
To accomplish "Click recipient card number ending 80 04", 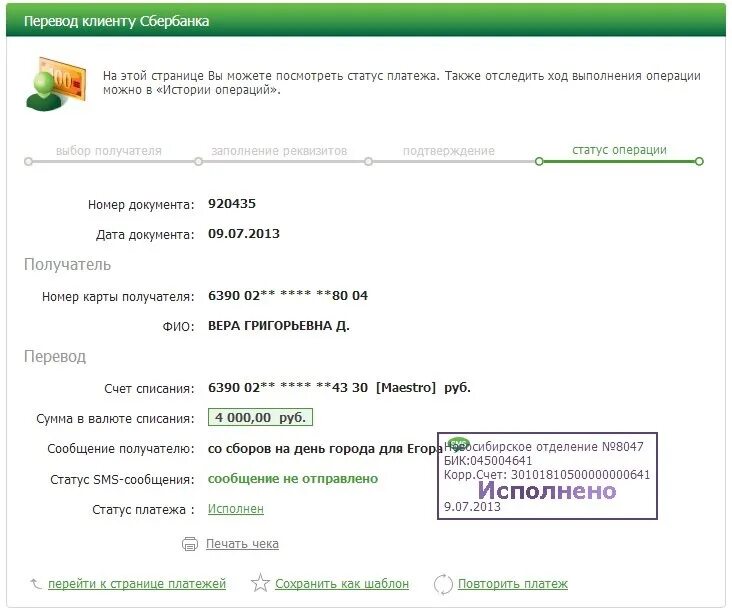I will 288,296.
